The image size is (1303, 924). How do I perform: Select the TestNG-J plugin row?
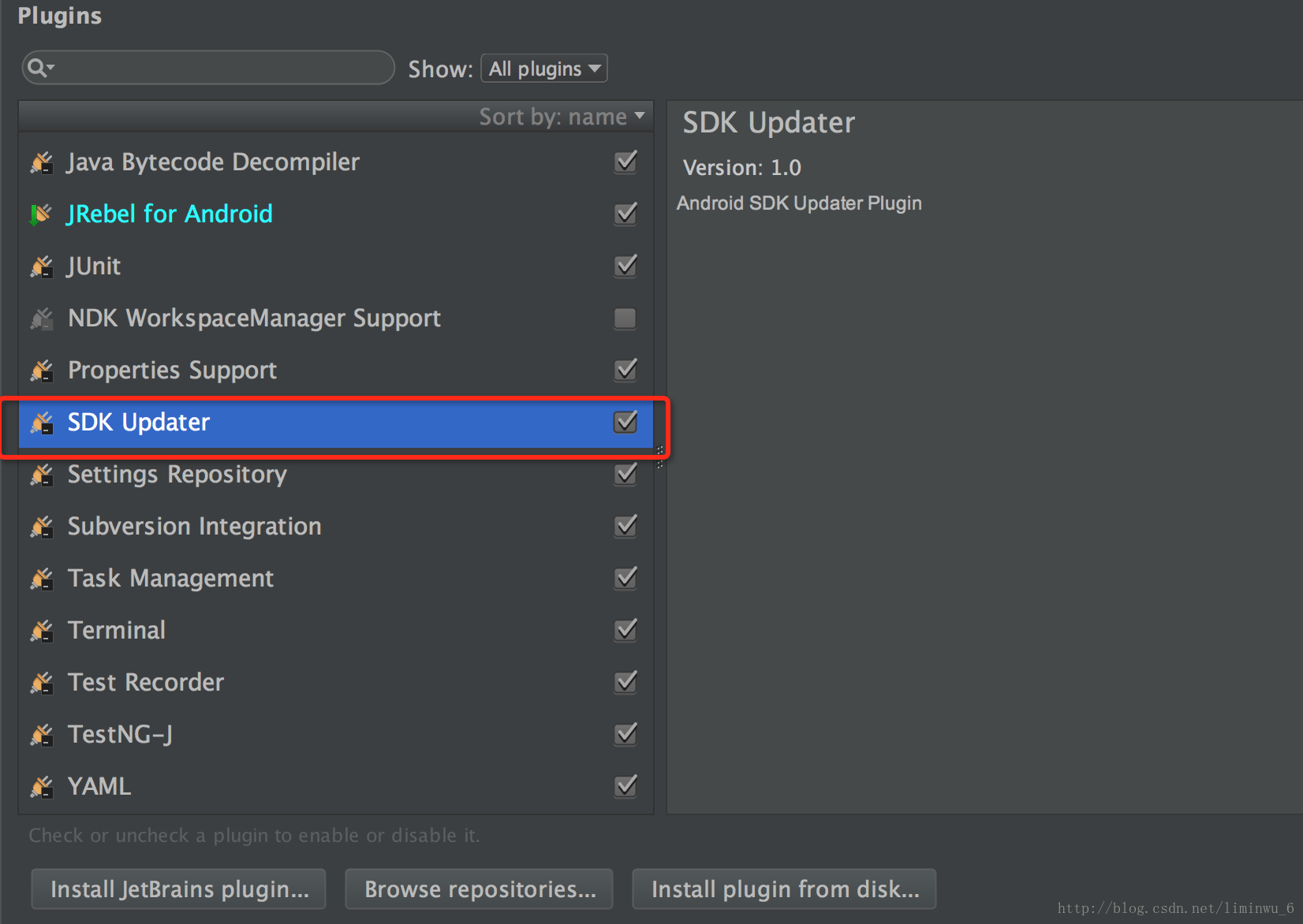pos(336,735)
